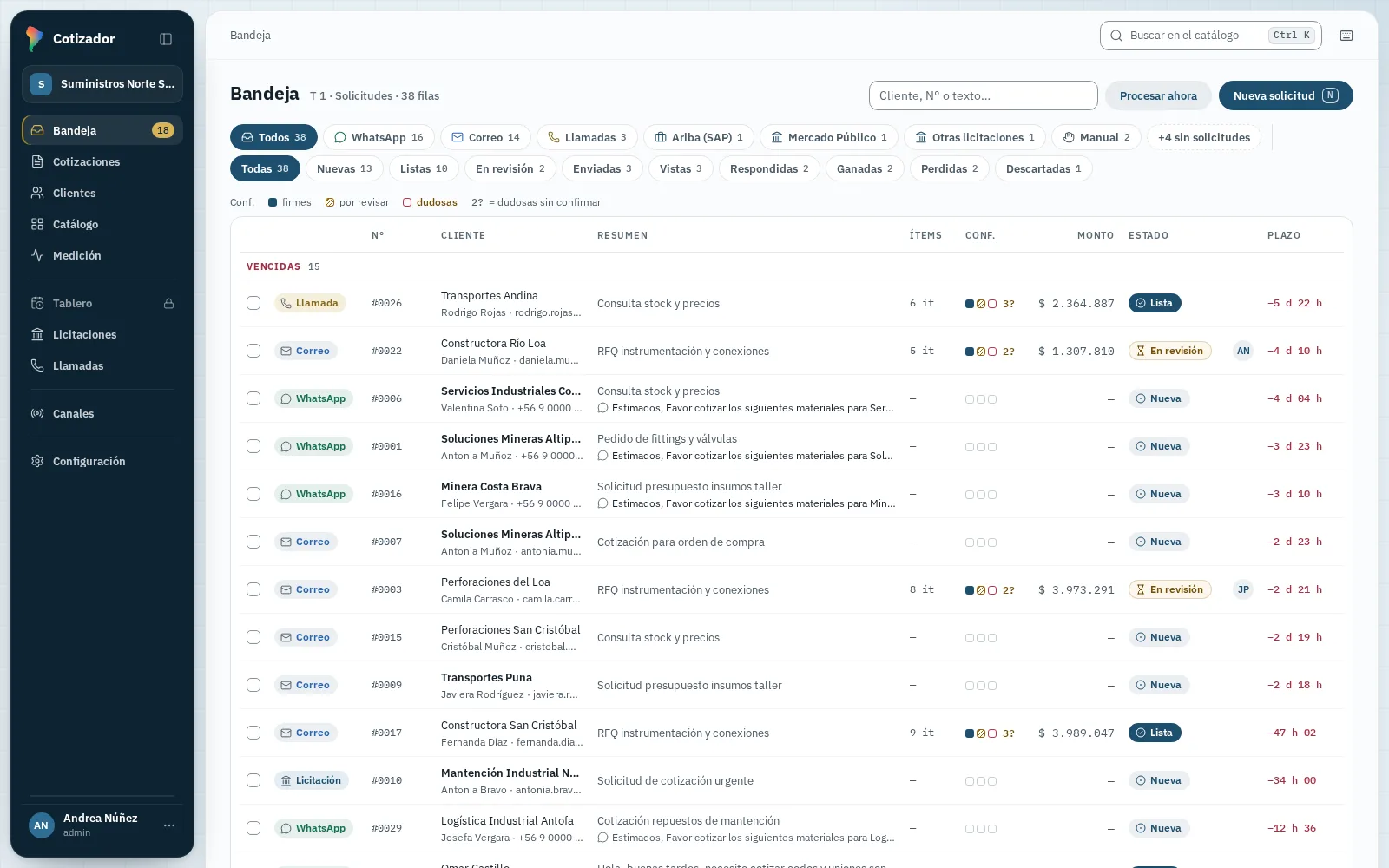This screenshot has height=868, width=1389.
Task: Select the checkbox for Constructora Río Loa
Action: tap(253, 351)
